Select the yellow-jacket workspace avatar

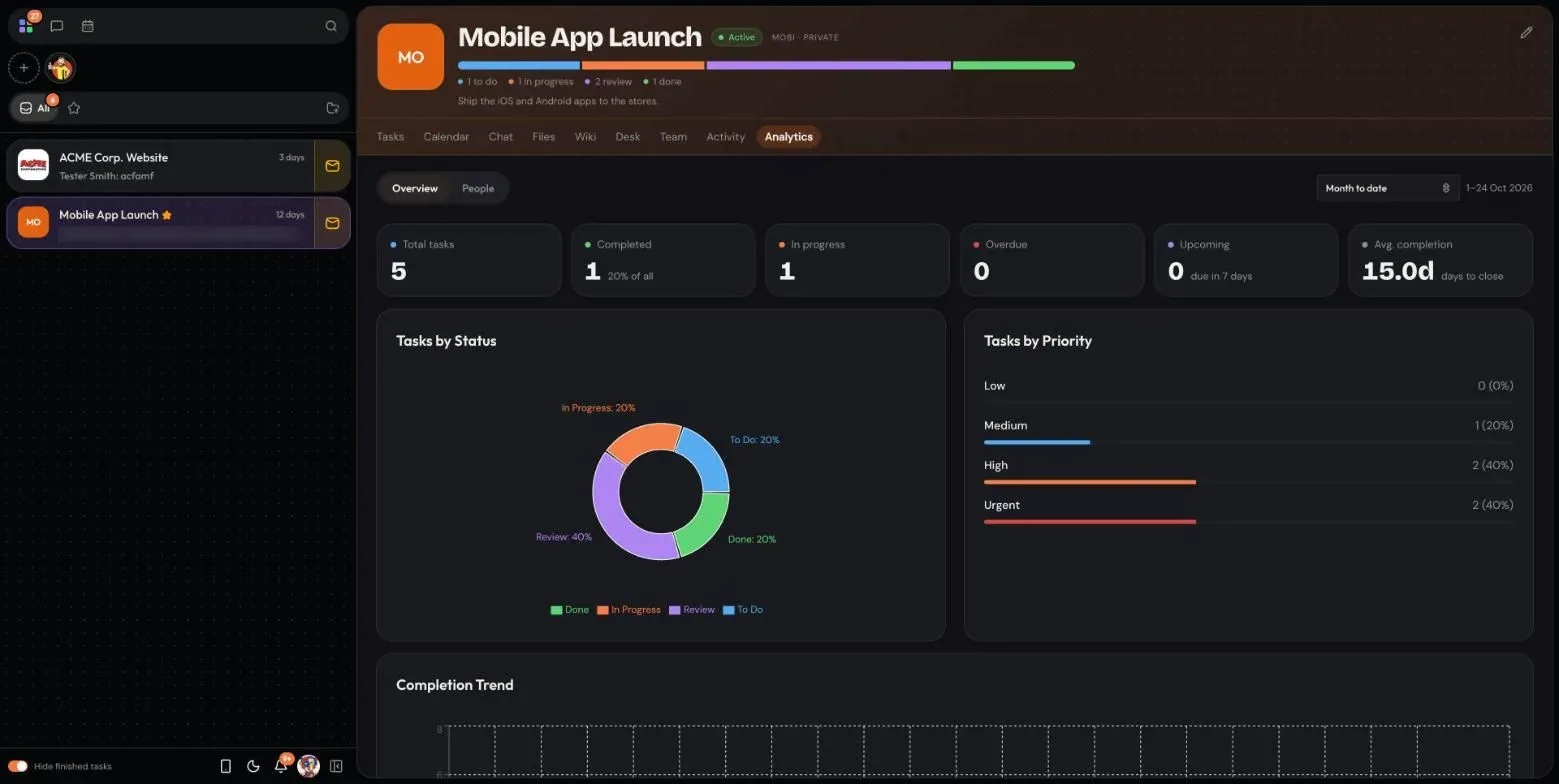pyautogui.click(x=61, y=68)
